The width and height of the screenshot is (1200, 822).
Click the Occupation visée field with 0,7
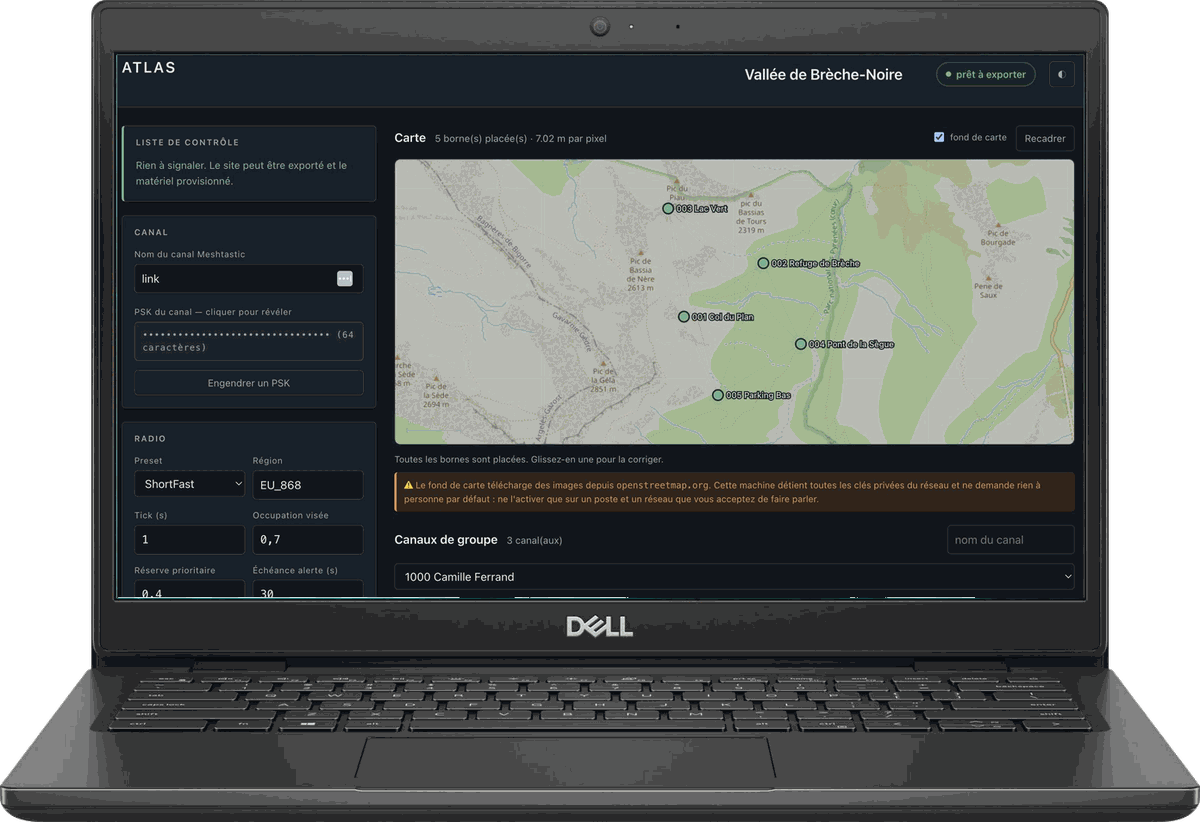click(308, 539)
